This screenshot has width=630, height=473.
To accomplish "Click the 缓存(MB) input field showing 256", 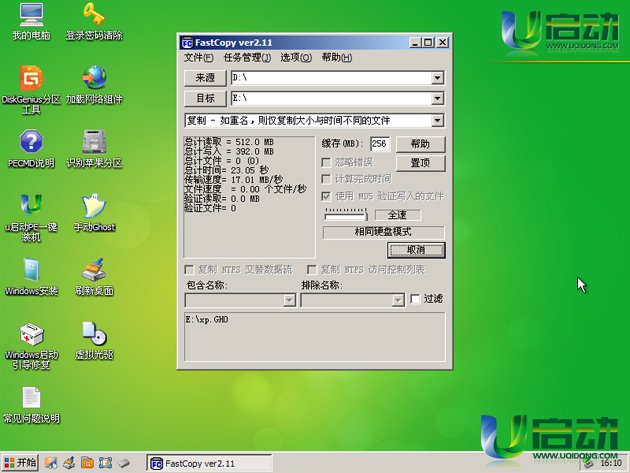I will [x=380, y=144].
